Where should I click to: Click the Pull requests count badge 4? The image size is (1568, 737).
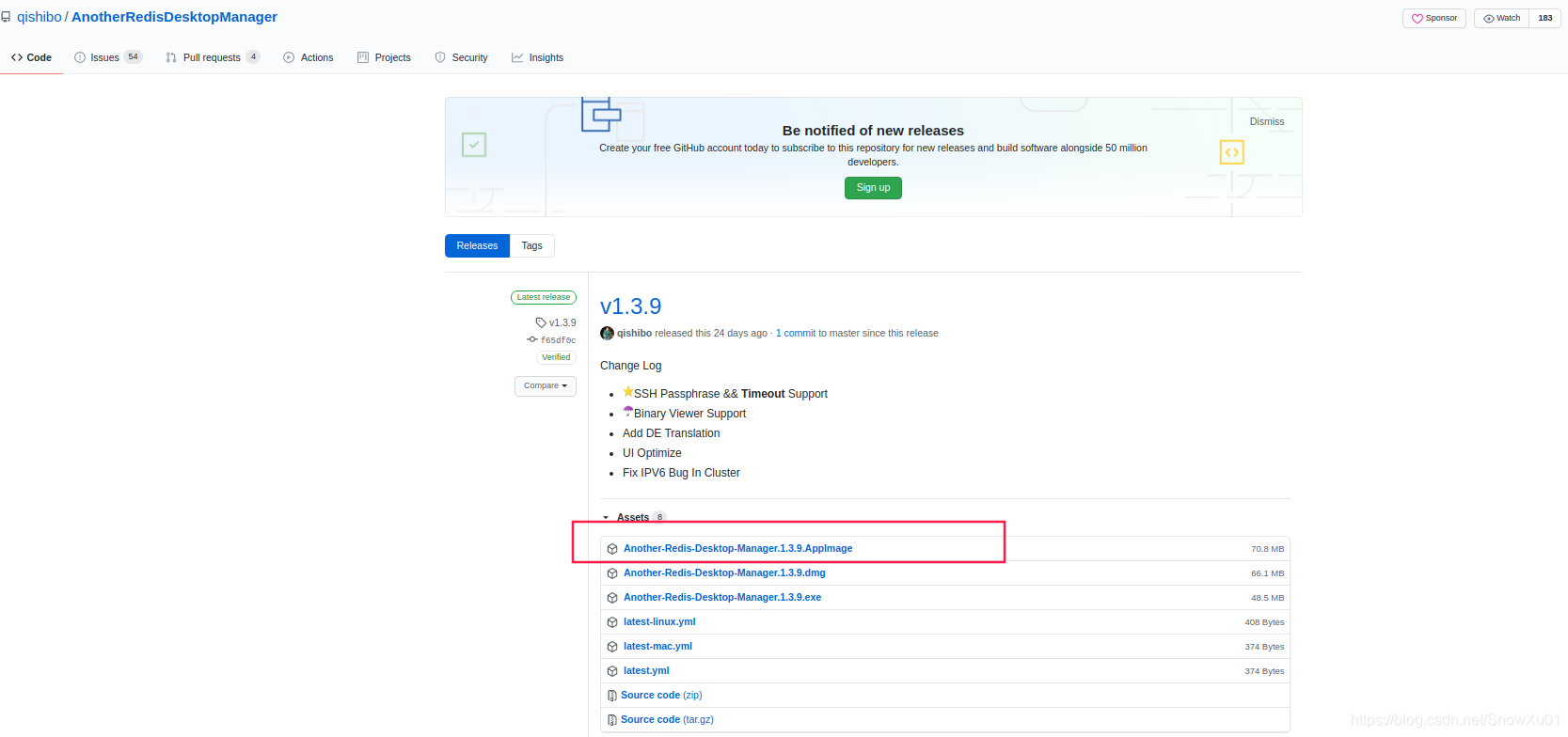pos(253,57)
